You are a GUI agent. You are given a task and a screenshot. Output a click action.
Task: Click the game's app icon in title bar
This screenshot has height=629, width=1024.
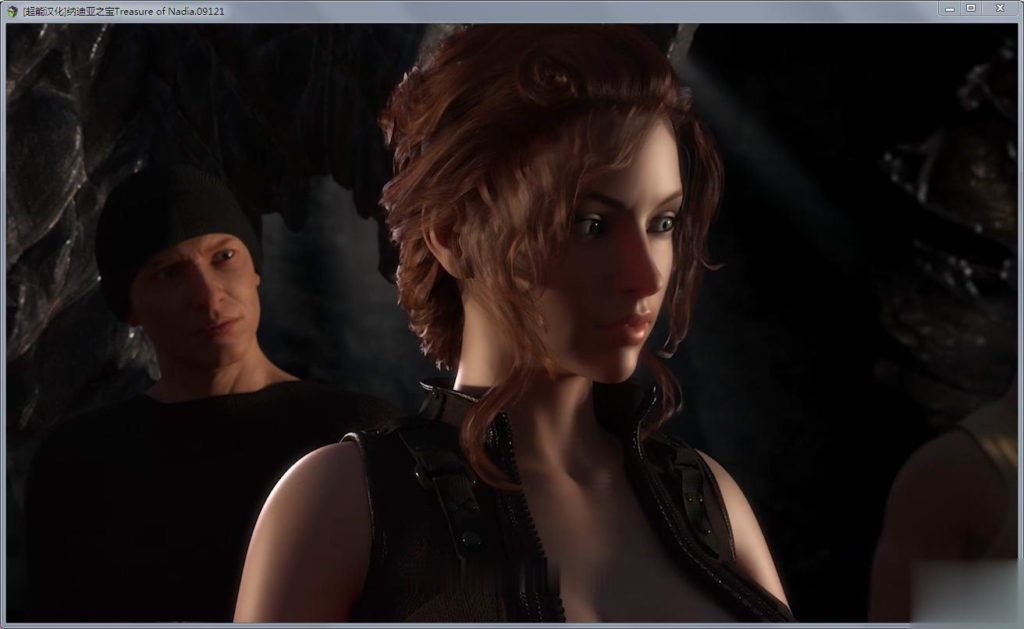pos(12,10)
